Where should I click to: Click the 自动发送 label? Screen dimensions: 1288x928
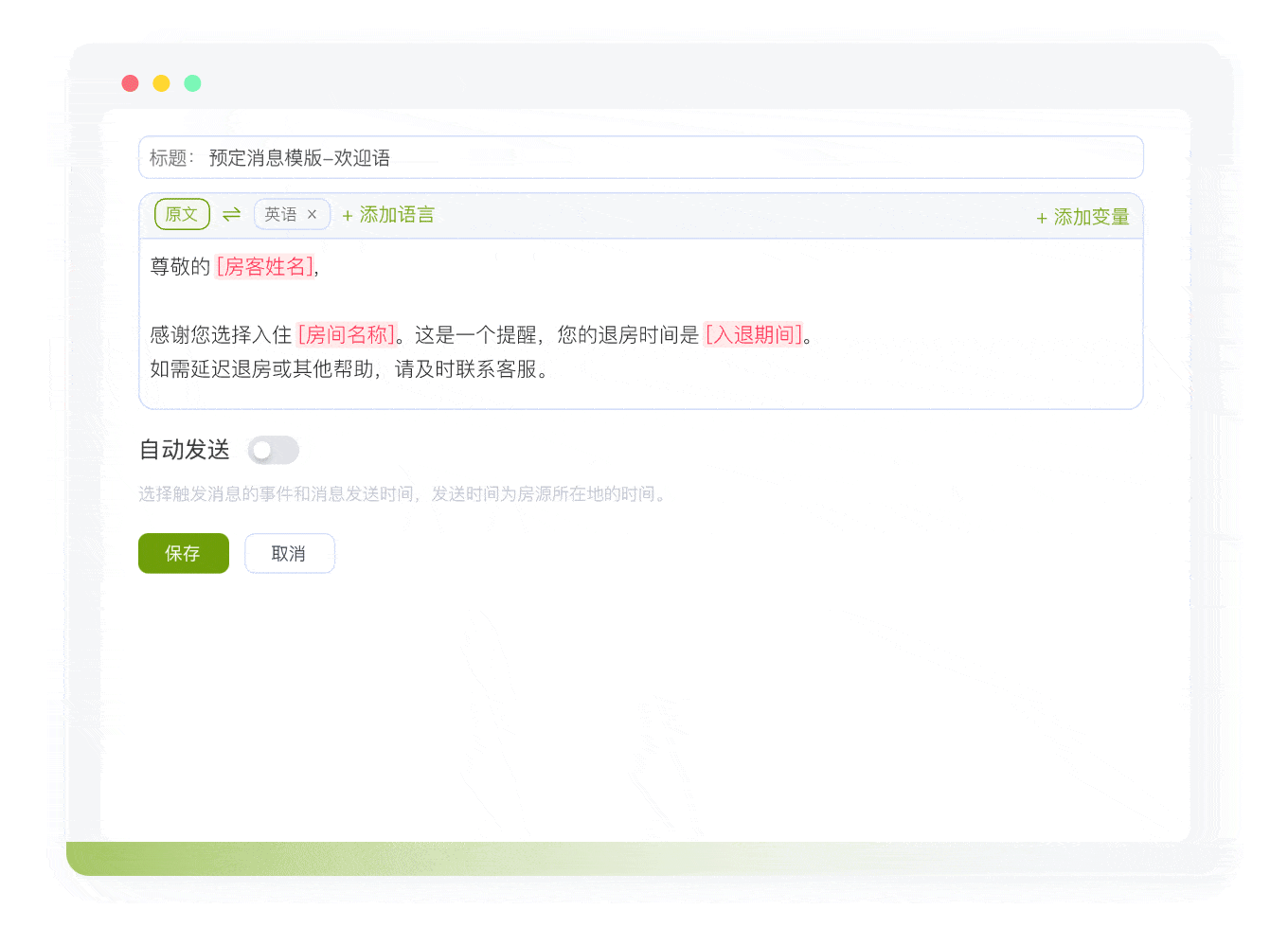(x=185, y=450)
